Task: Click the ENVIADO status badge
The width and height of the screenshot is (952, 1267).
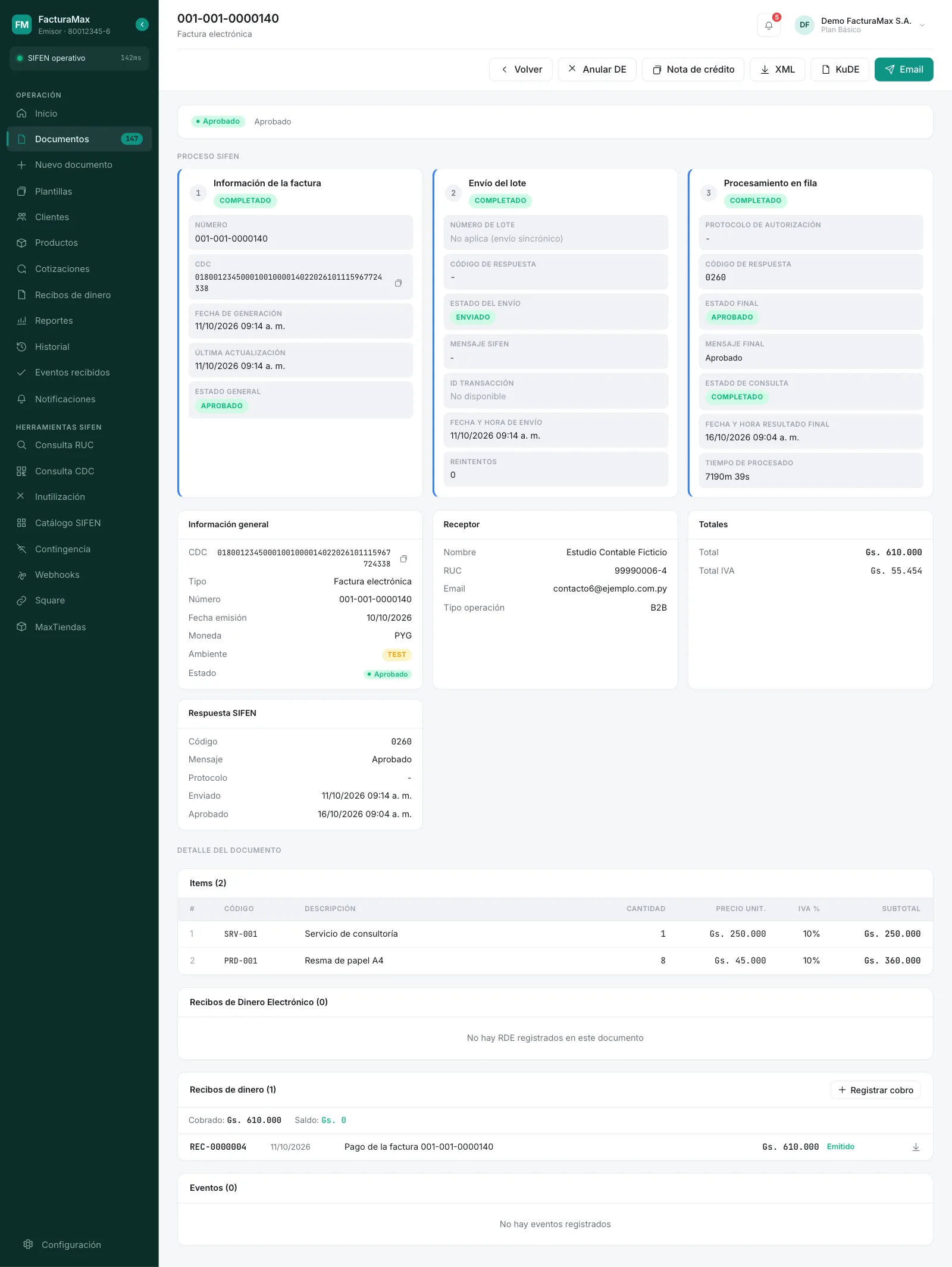Action: click(472, 317)
